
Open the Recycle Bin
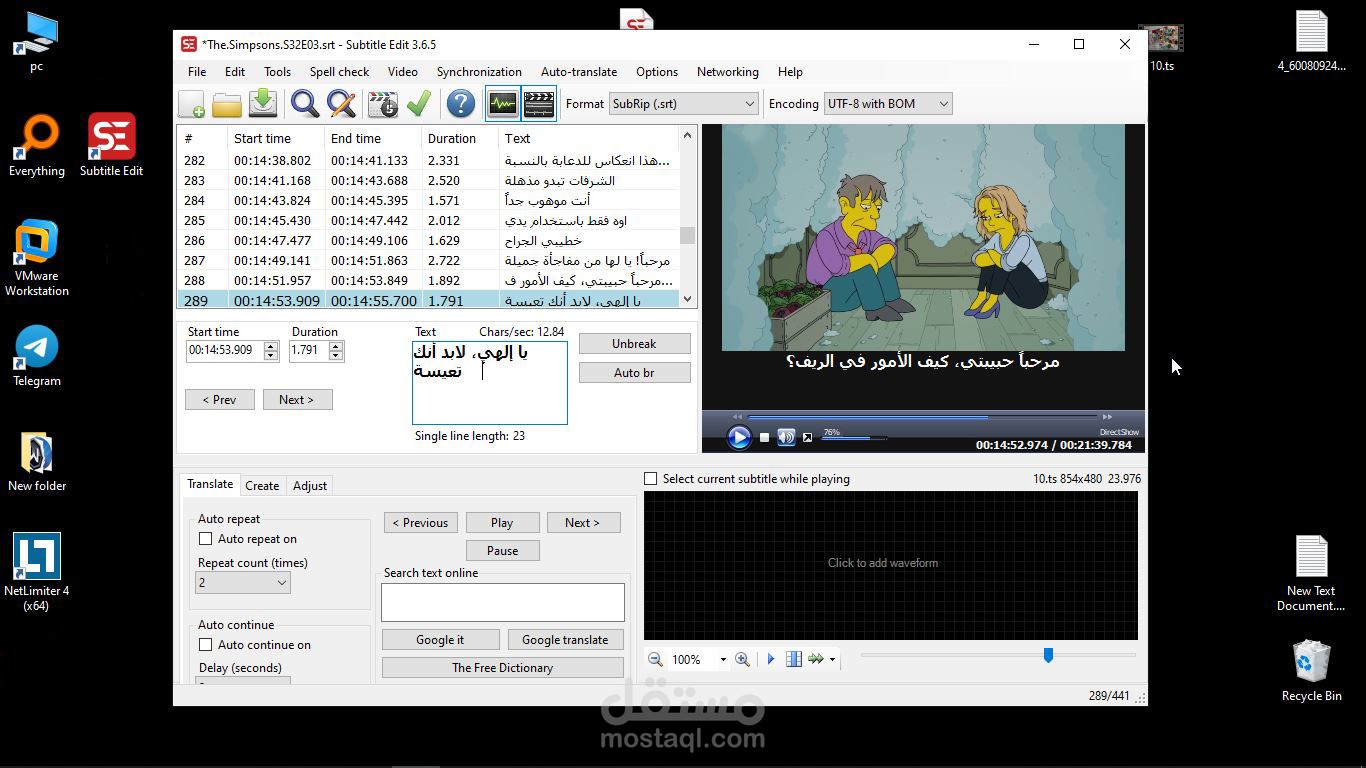(1311, 670)
